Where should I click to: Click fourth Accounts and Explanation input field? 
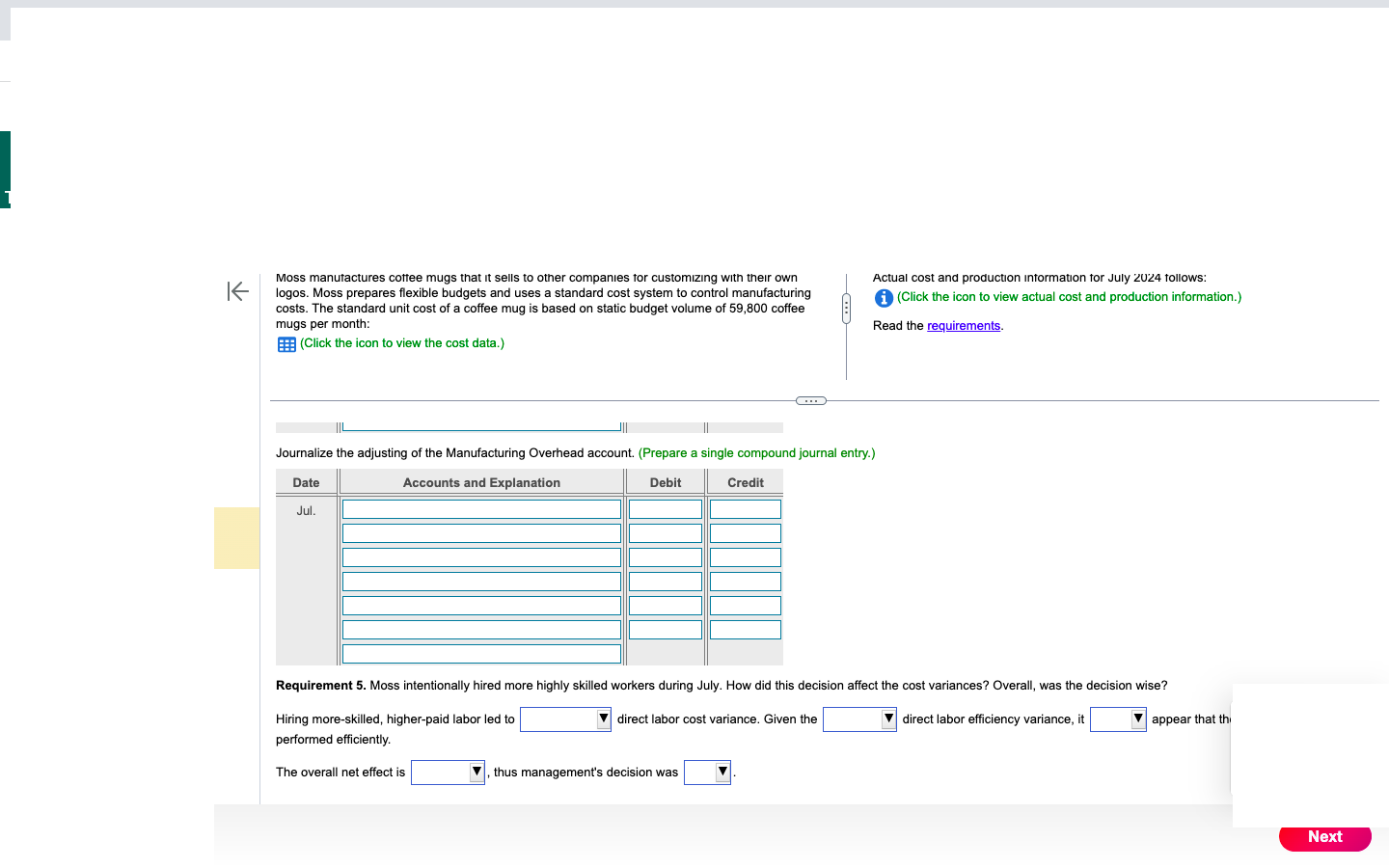point(481,582)
